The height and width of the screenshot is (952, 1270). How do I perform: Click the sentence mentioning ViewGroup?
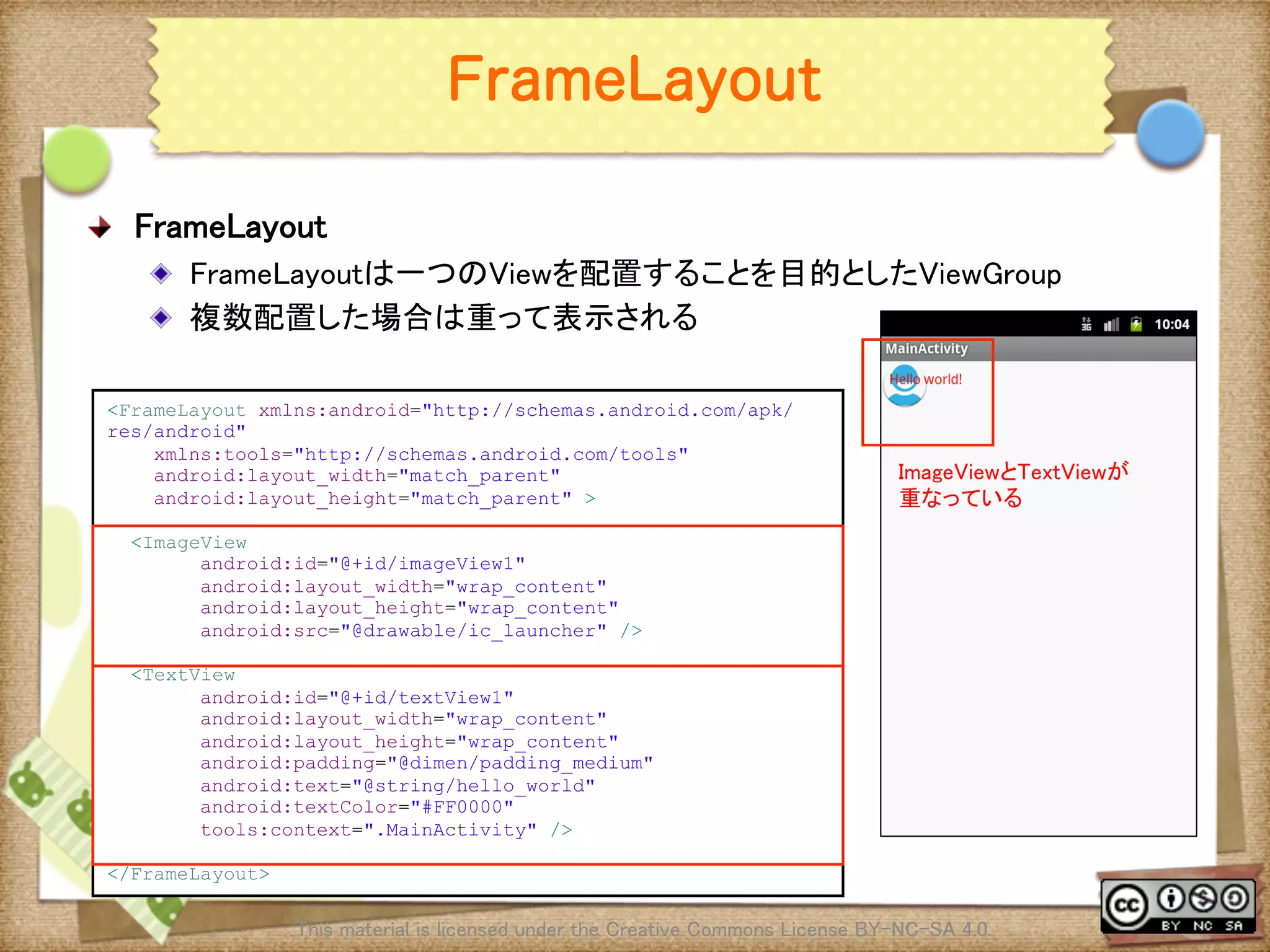point(626,274)
